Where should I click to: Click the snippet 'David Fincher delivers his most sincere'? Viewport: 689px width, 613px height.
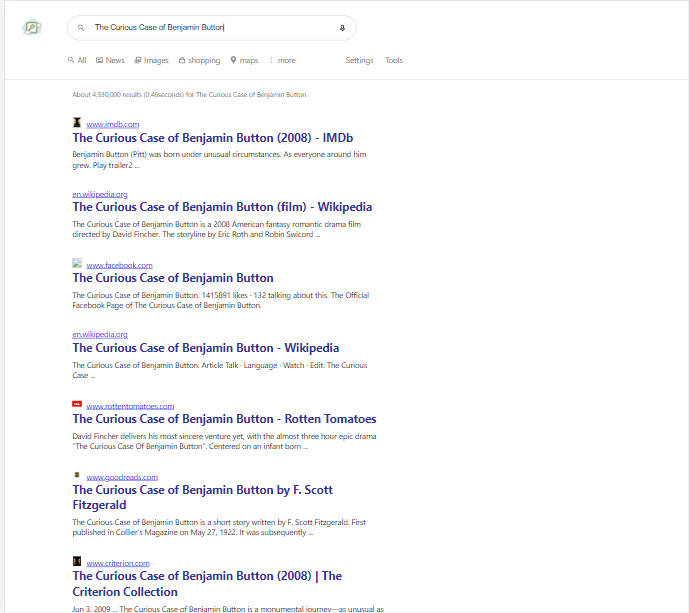224,441
